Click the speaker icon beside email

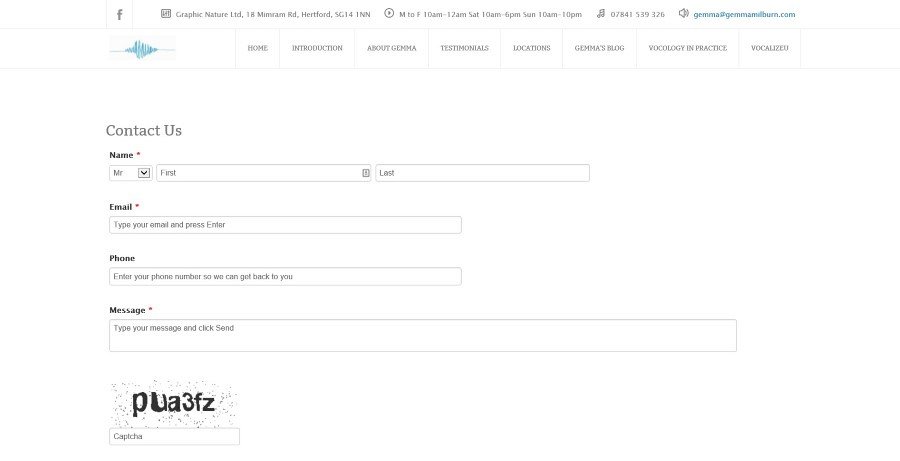coord(683,14)
